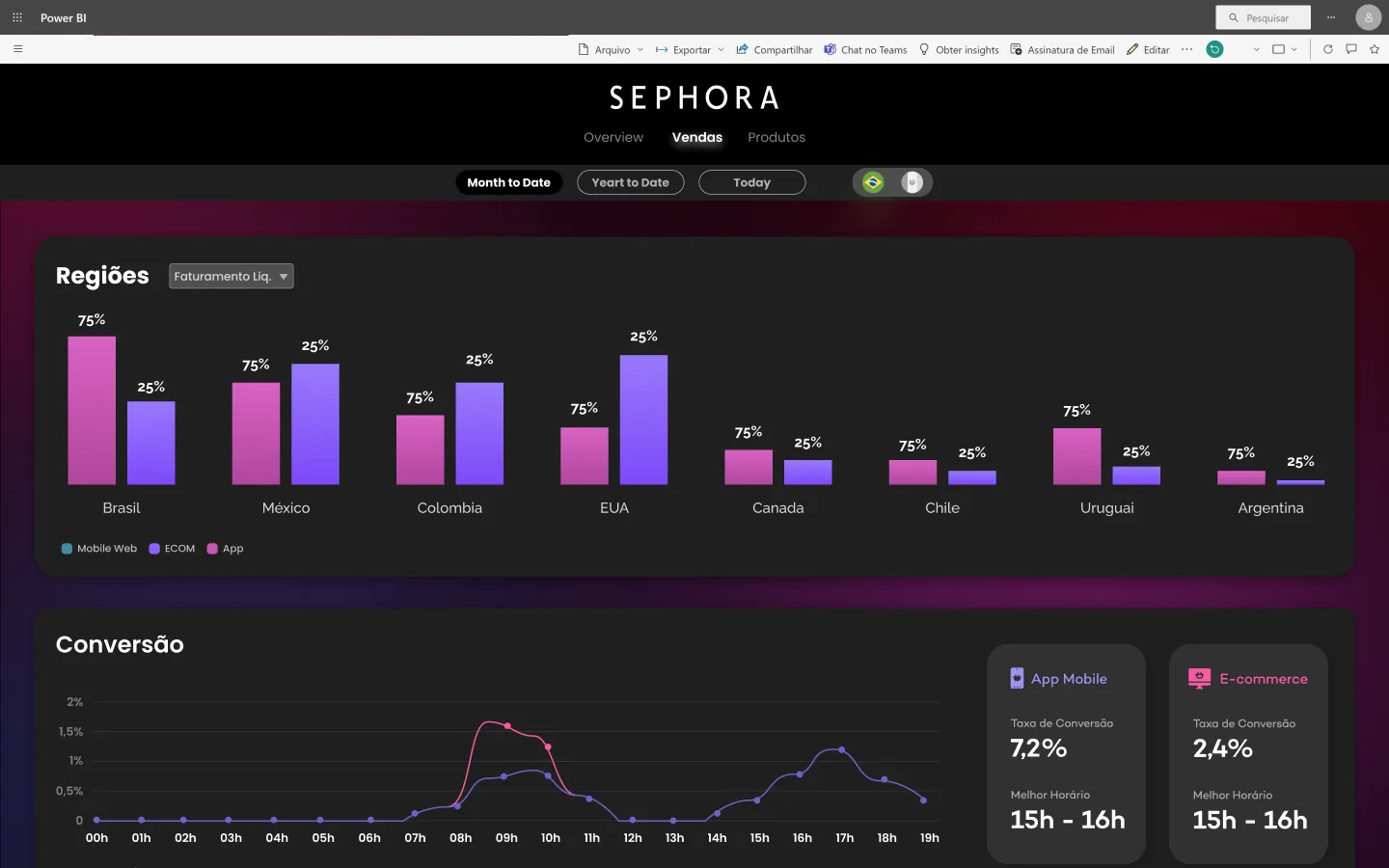Toggle the Brazil flag country selector
The image size is (1389, 868).
(x=873, y=182)
